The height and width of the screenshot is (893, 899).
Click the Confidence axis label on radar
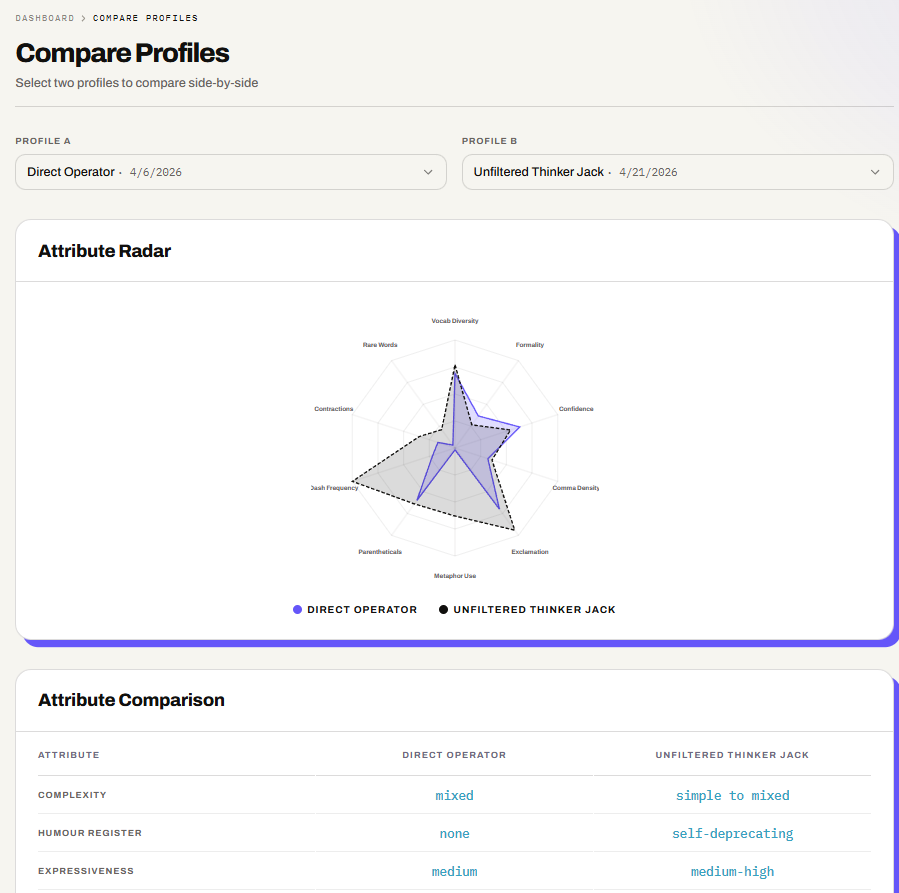coord(576,409)
